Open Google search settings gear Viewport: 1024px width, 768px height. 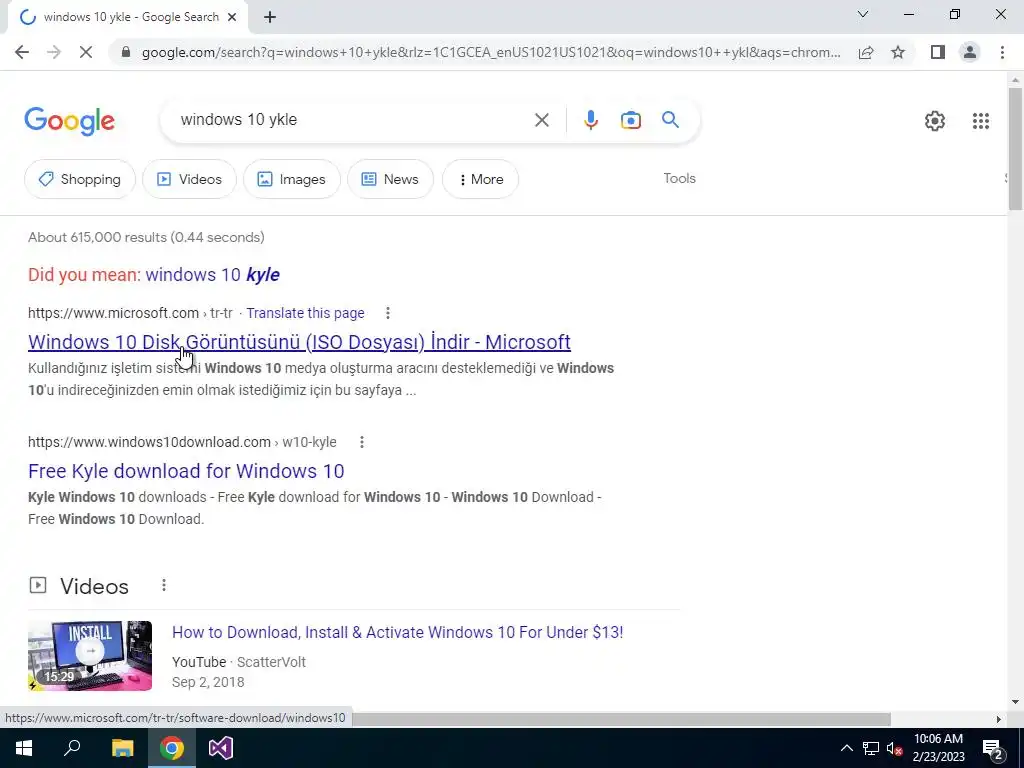click(x=935, y=121)
